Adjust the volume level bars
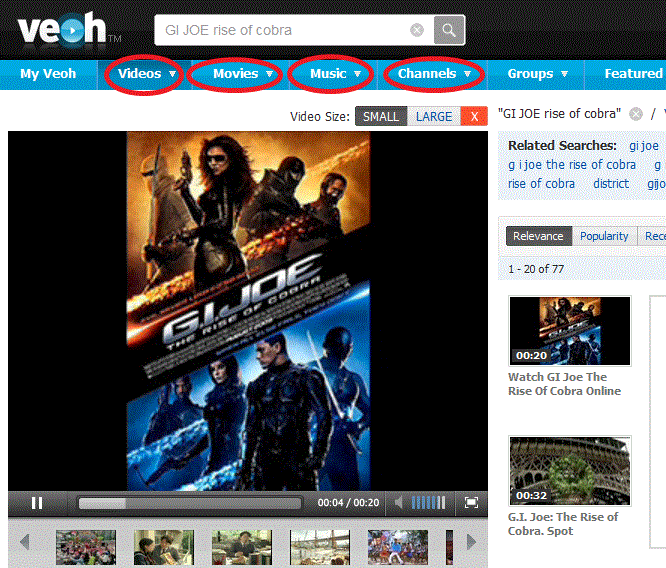This screenshot has width=666, height=568. click(428, 503)
